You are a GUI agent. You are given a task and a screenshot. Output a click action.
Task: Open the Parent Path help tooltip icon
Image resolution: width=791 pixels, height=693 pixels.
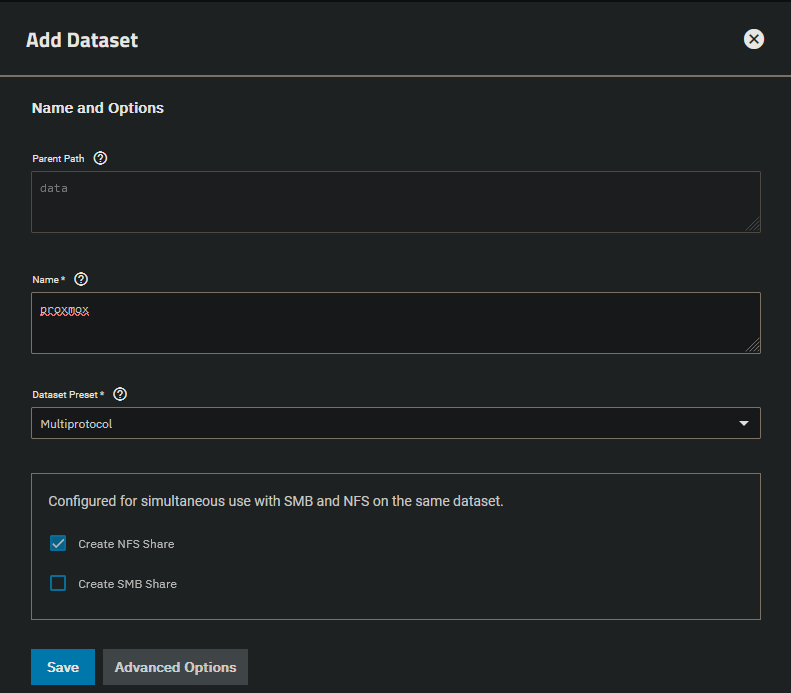coord(100,159)
